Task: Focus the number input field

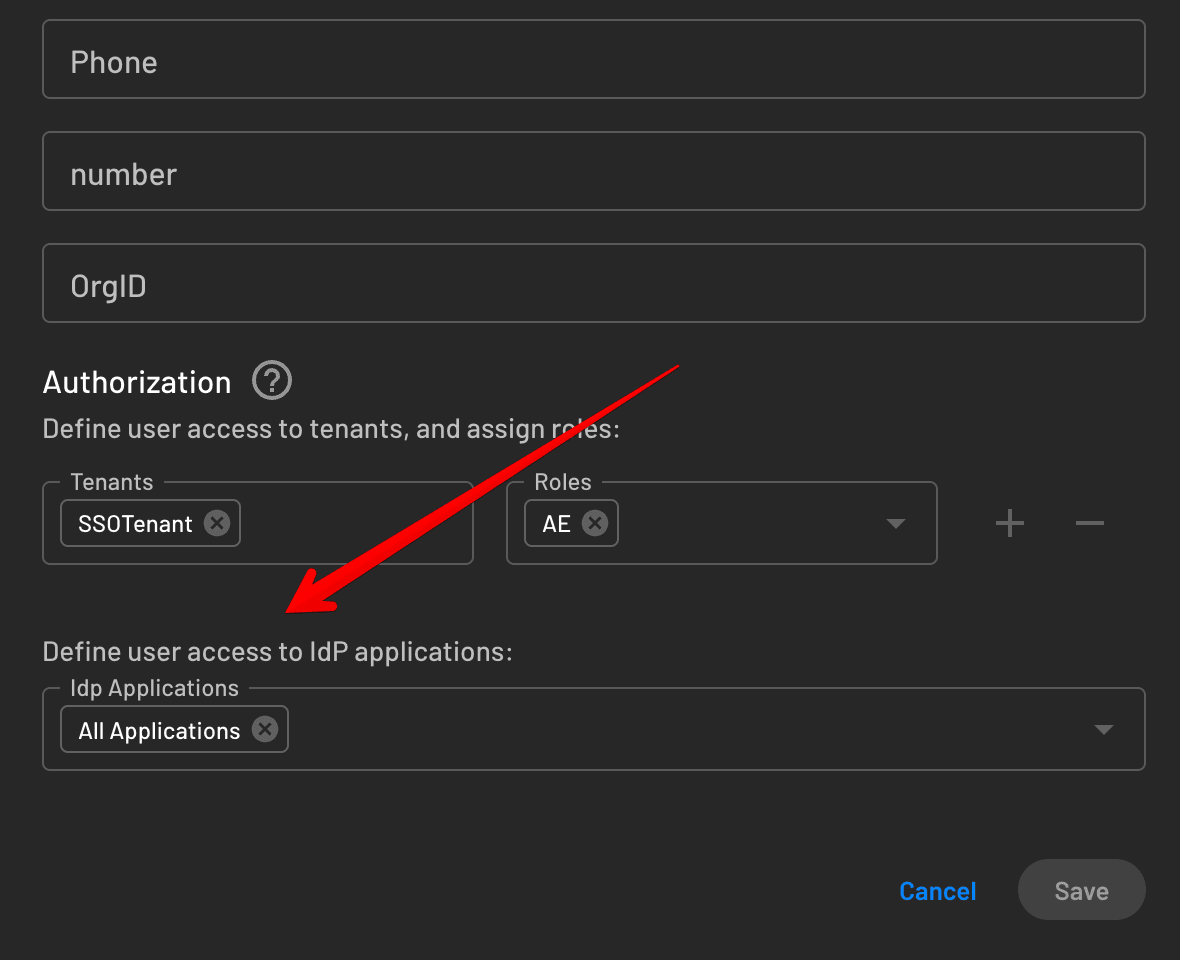Action: pos(594,172)
